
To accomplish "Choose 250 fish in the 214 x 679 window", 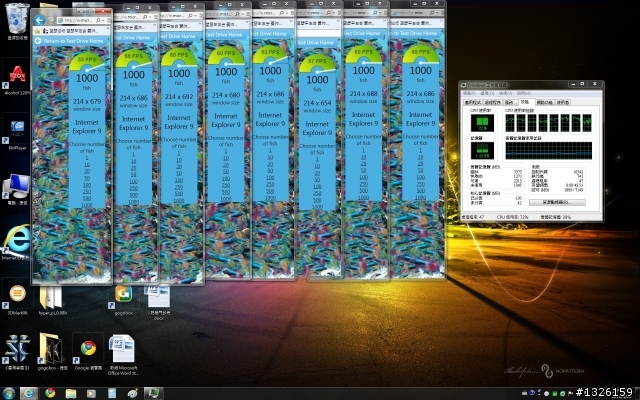I will pos(87,191).
